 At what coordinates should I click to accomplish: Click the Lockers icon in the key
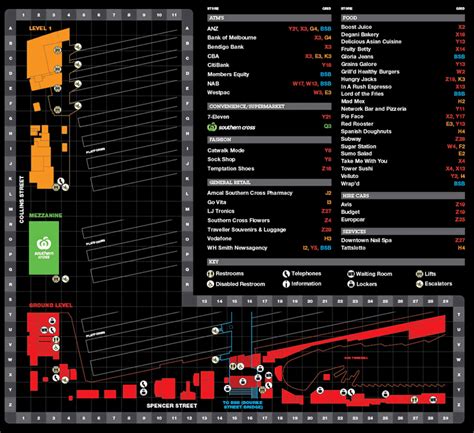[x=351, y=284]
